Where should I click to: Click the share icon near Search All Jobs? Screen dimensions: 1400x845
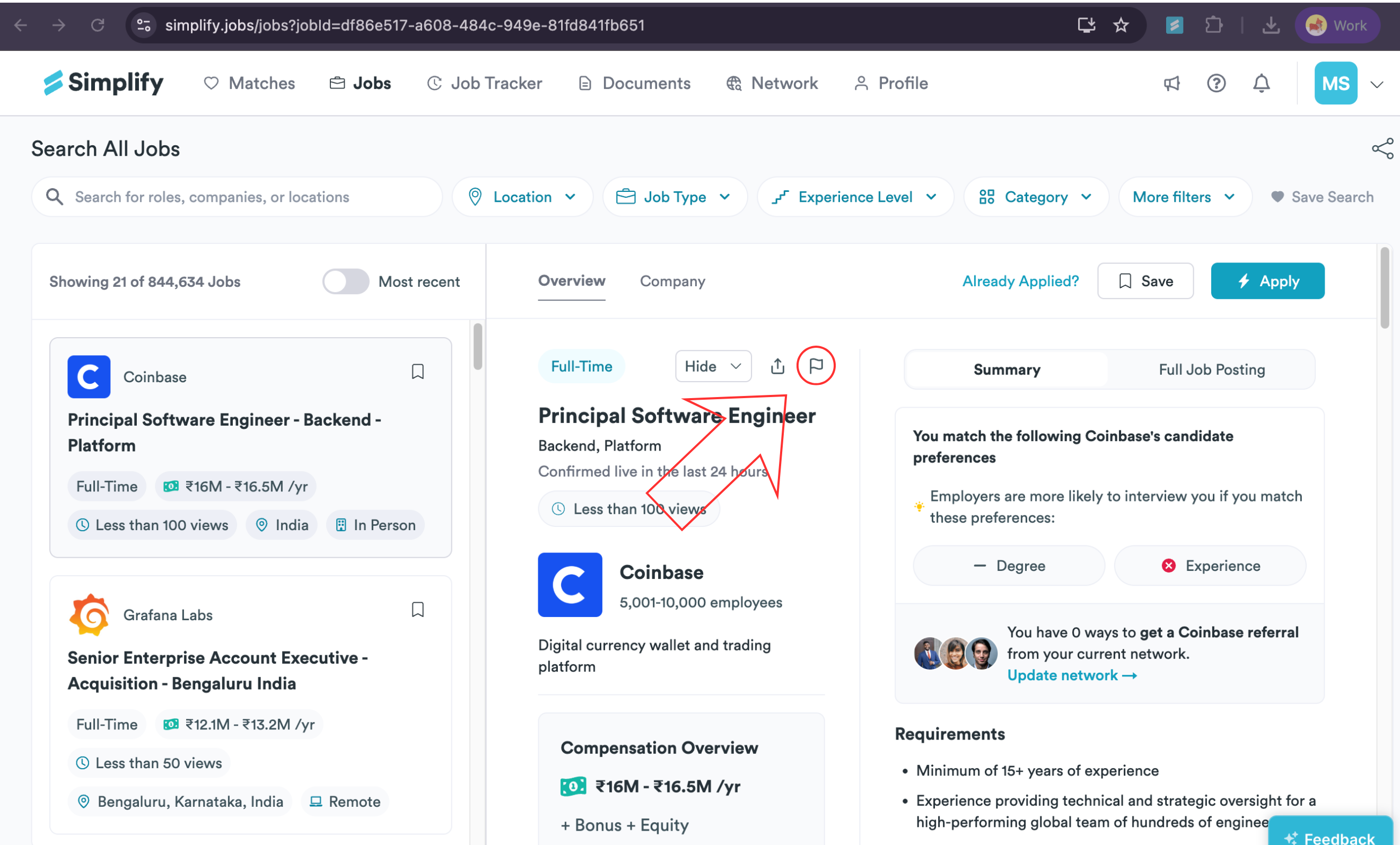click(1382, 149)
